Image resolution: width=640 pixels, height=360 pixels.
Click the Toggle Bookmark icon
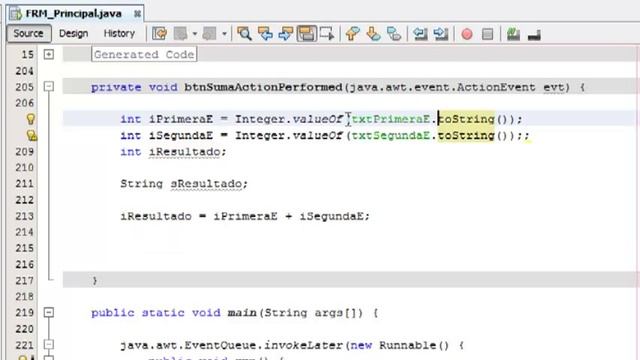point(393,33)
